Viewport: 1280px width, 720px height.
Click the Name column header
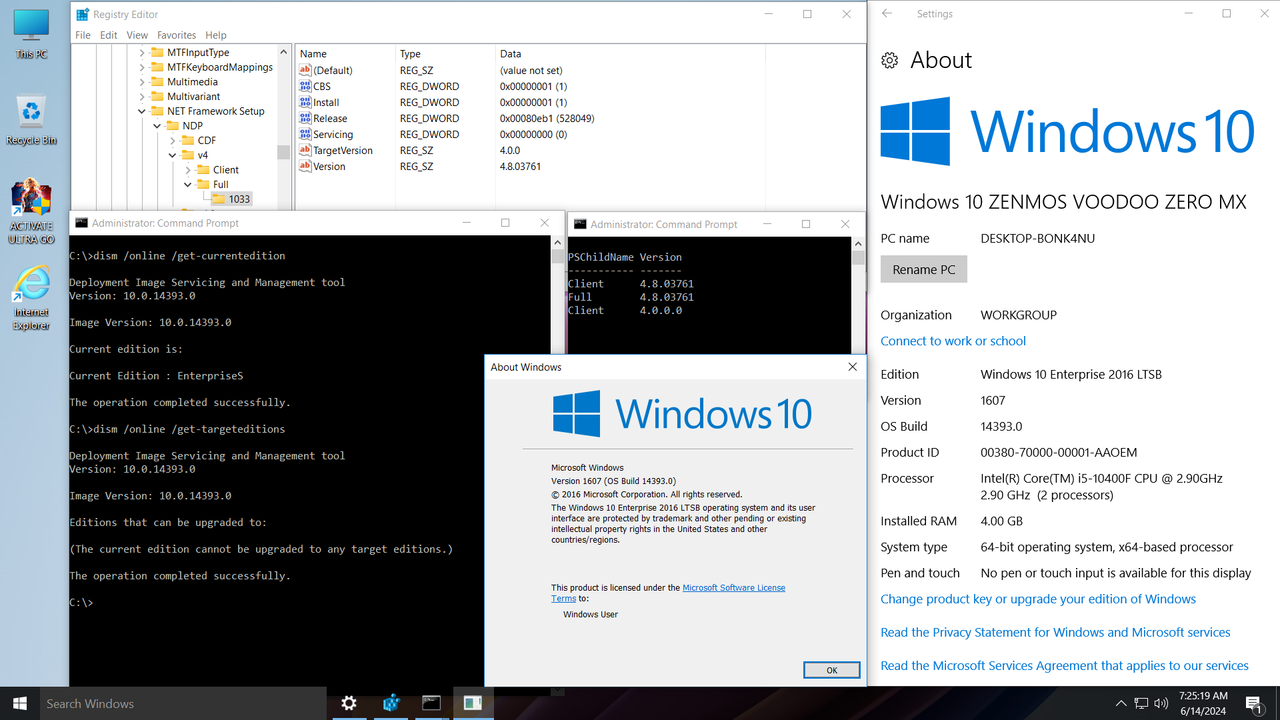[x=346, y=54]
